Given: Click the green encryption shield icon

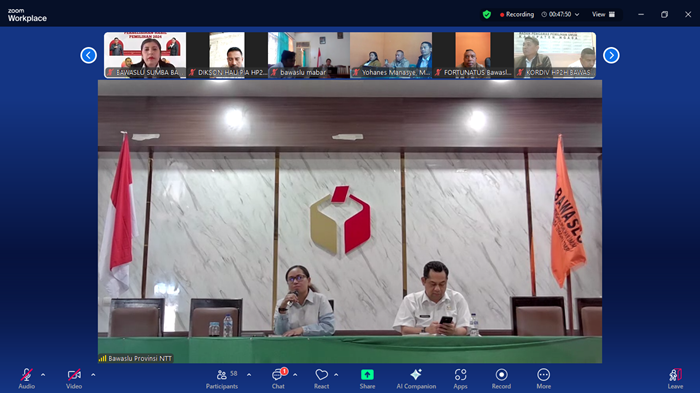Looking at the screenshot, I should tap(487, 14).
